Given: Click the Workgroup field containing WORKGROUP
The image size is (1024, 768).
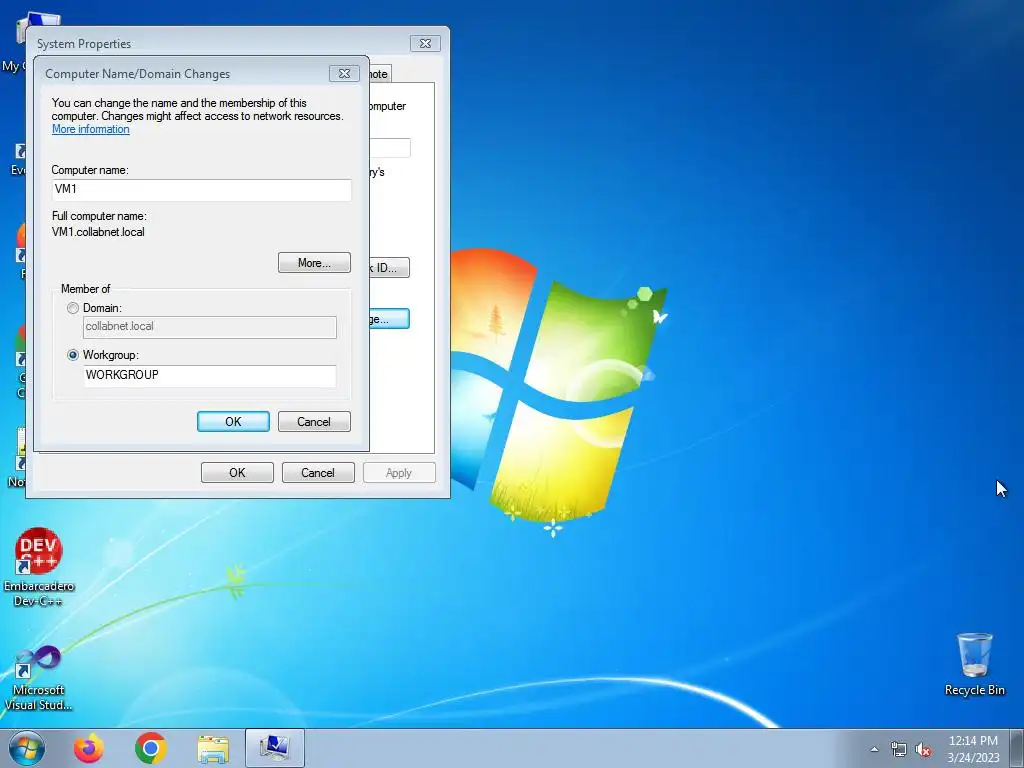Looking at the screenshot, I should click(210, 376).
